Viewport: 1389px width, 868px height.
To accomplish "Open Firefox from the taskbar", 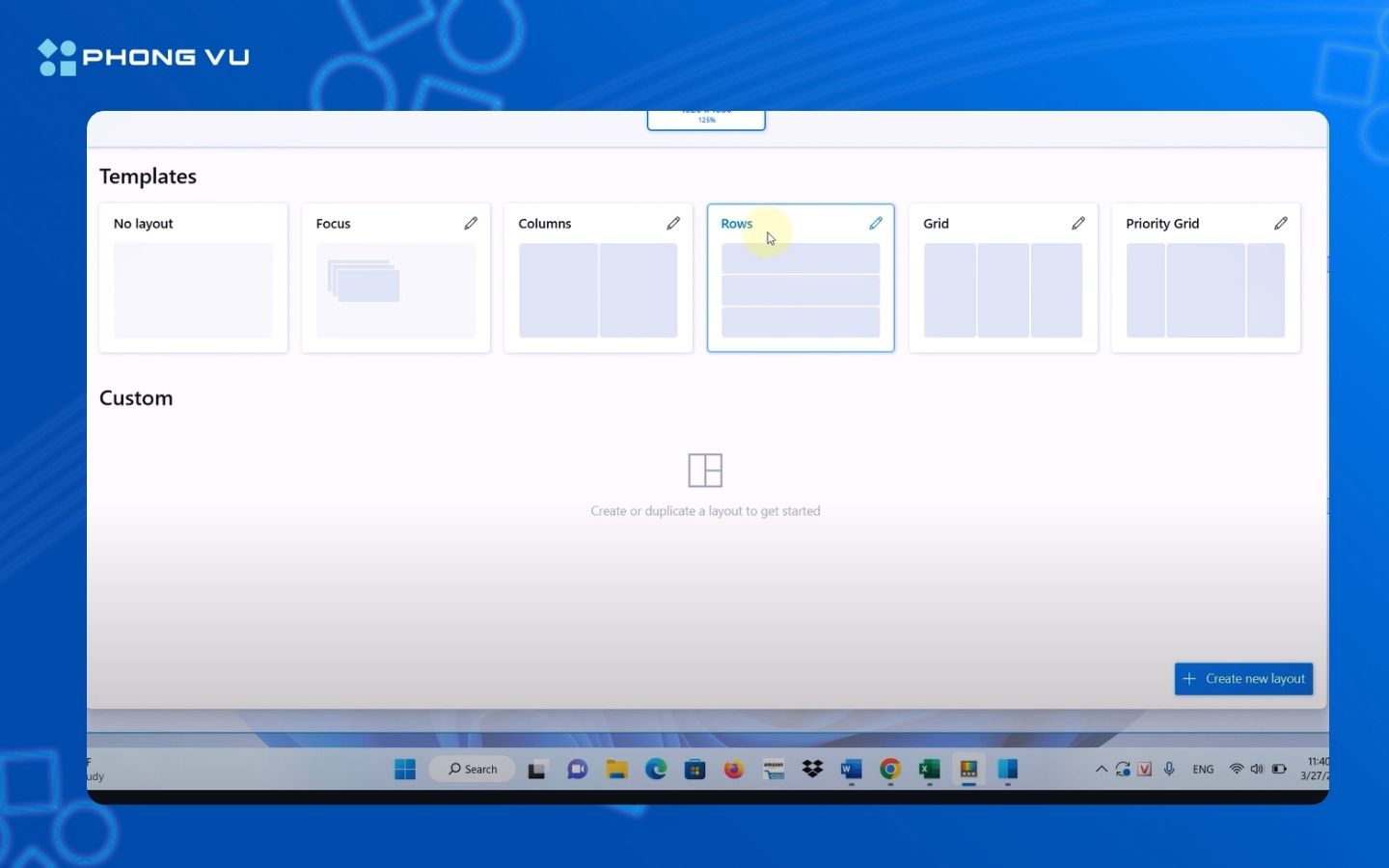I will [x=734, y=769].
